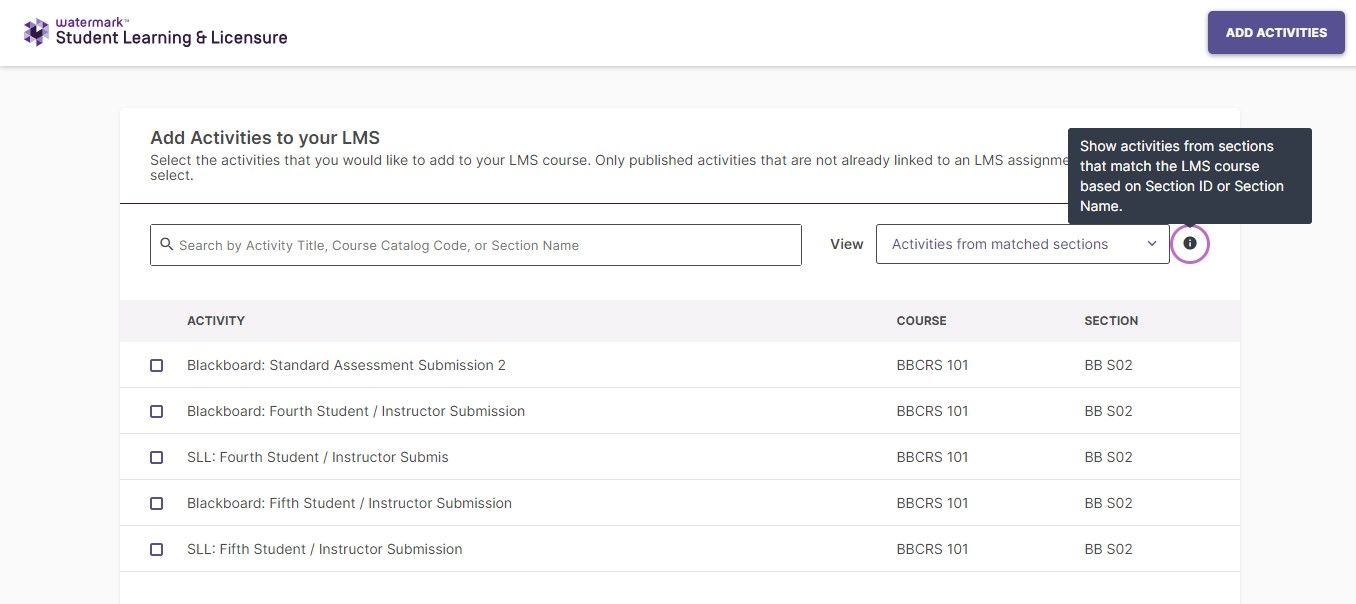
Task: Click the 'Student Learning & Licensure' title
Action: 171,38
